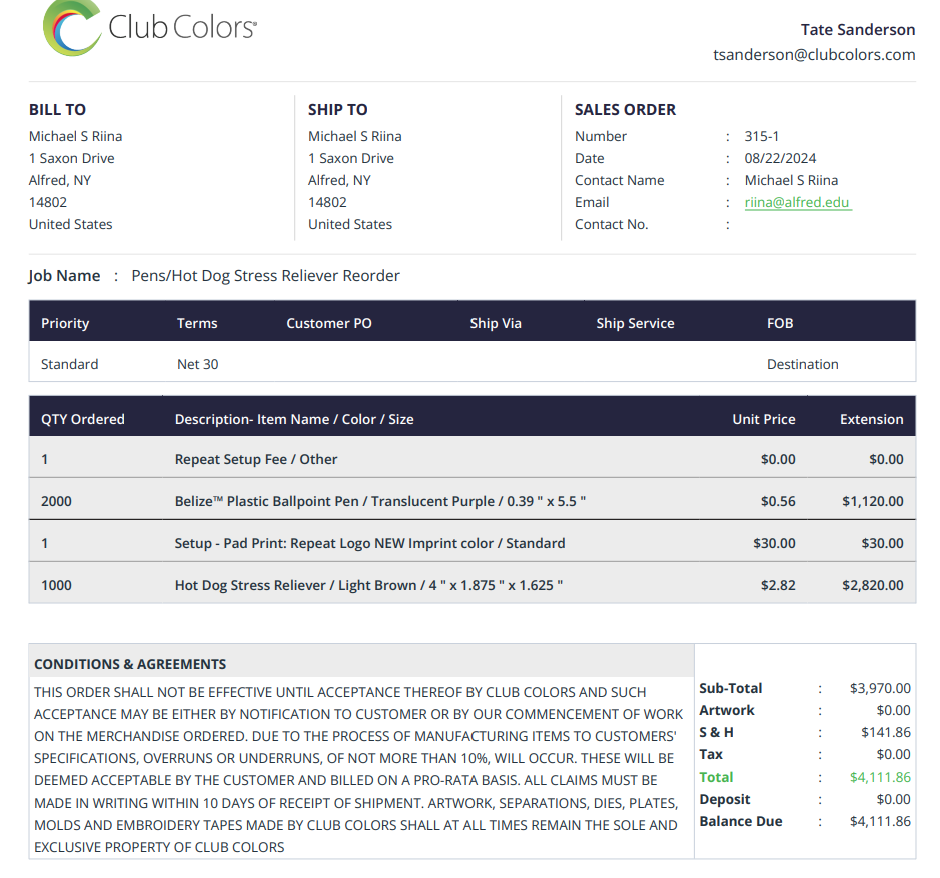Select the Belize Plastic Ballpoint Pen description
Image resolution: width=940 pixels, height=878 pixels.
[x=380, y=502]
